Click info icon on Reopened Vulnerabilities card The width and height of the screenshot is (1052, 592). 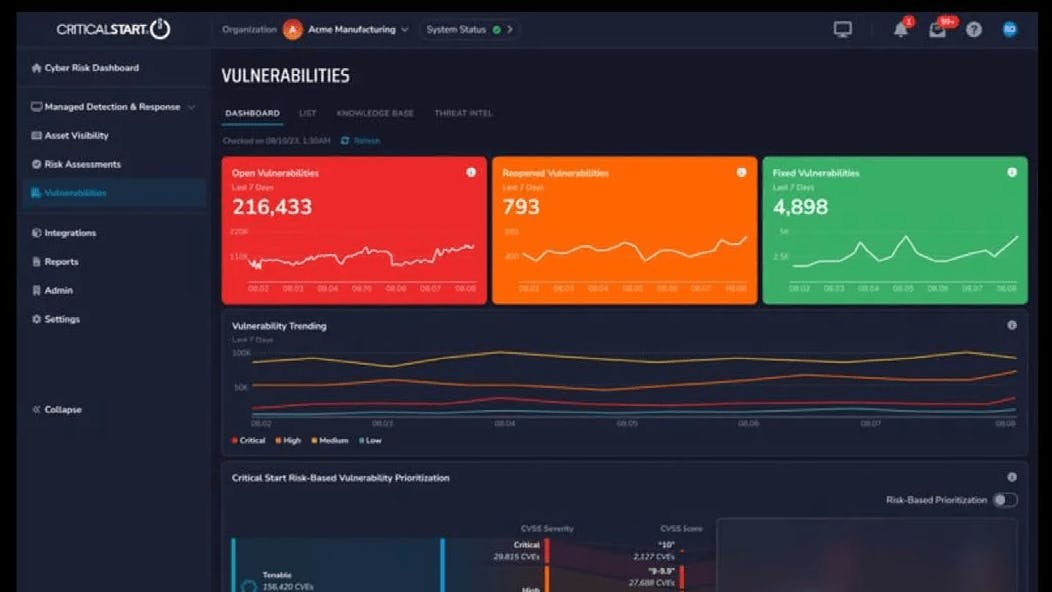click(741, 172)
